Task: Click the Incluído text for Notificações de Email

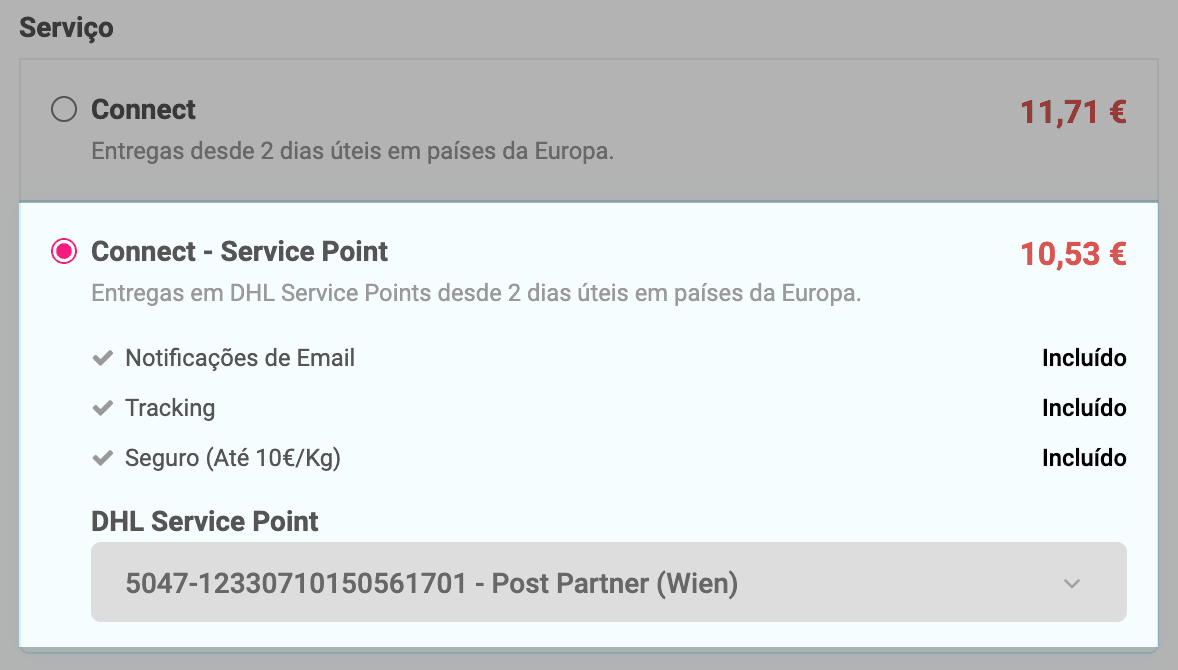Action: point(1084,358)
